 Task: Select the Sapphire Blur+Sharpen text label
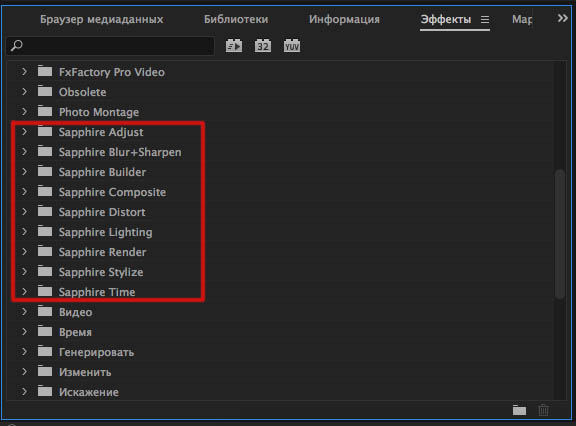pos(120,152)
